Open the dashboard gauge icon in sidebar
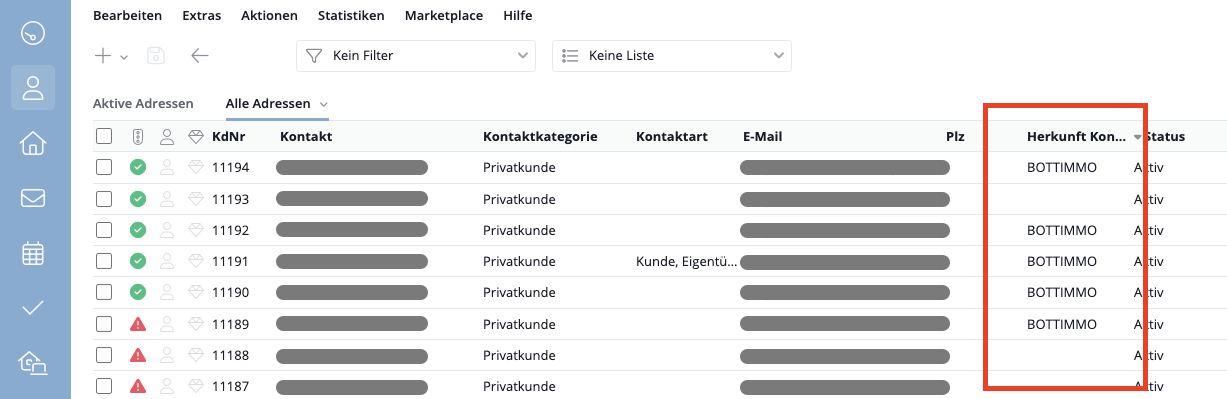The width and height of the screenshot is (1227, 399). [33, 31]
